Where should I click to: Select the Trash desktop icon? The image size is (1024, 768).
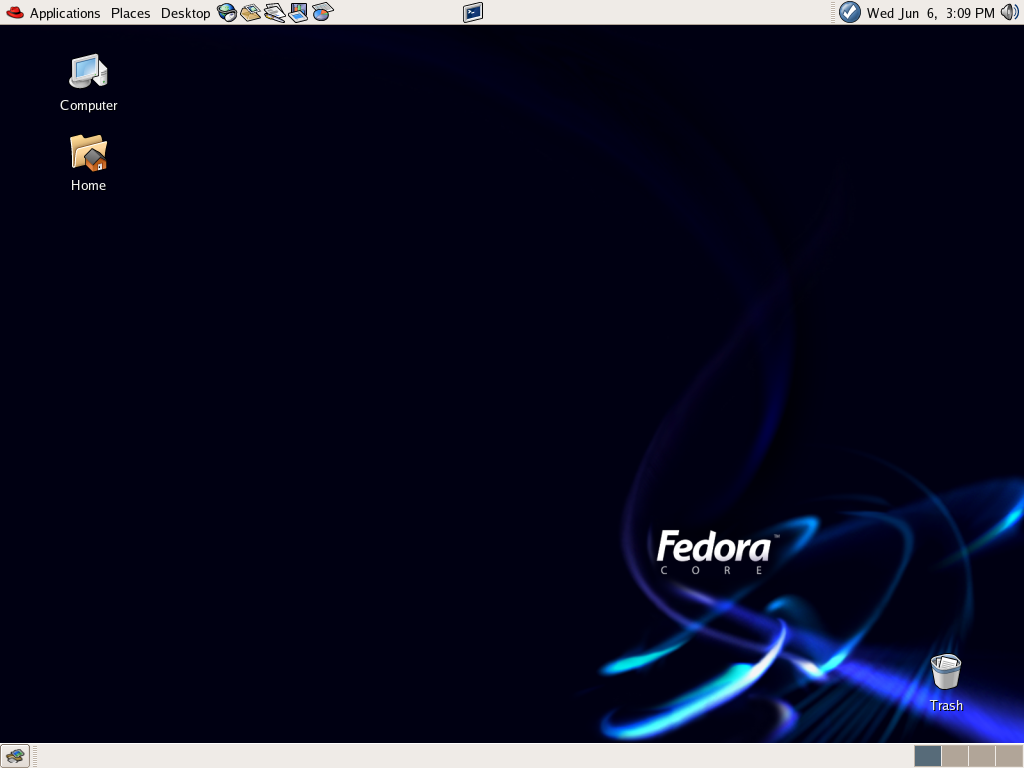[x=946, y=683]
